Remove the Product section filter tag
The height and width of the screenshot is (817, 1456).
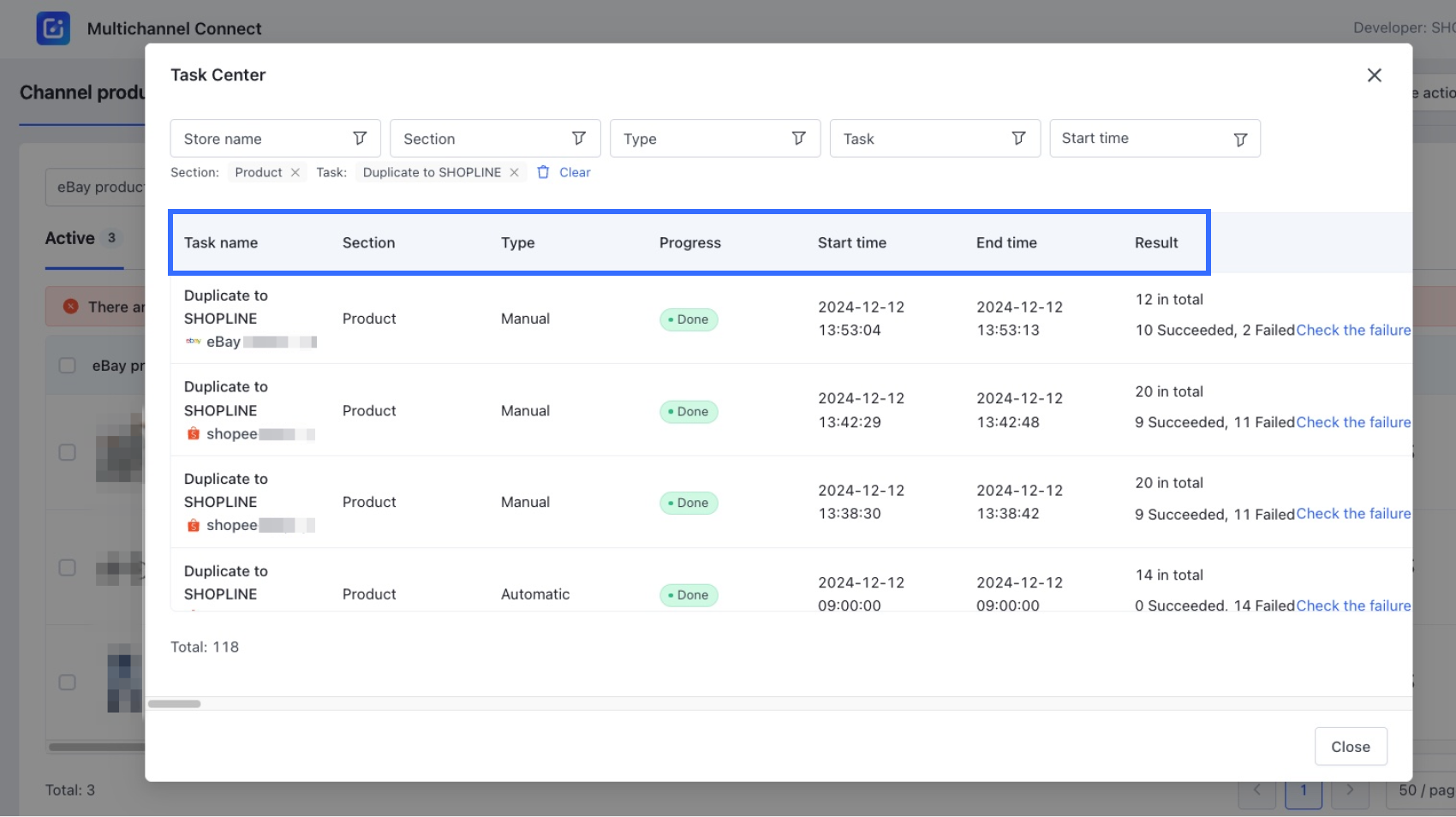click(x=295, y=173)
